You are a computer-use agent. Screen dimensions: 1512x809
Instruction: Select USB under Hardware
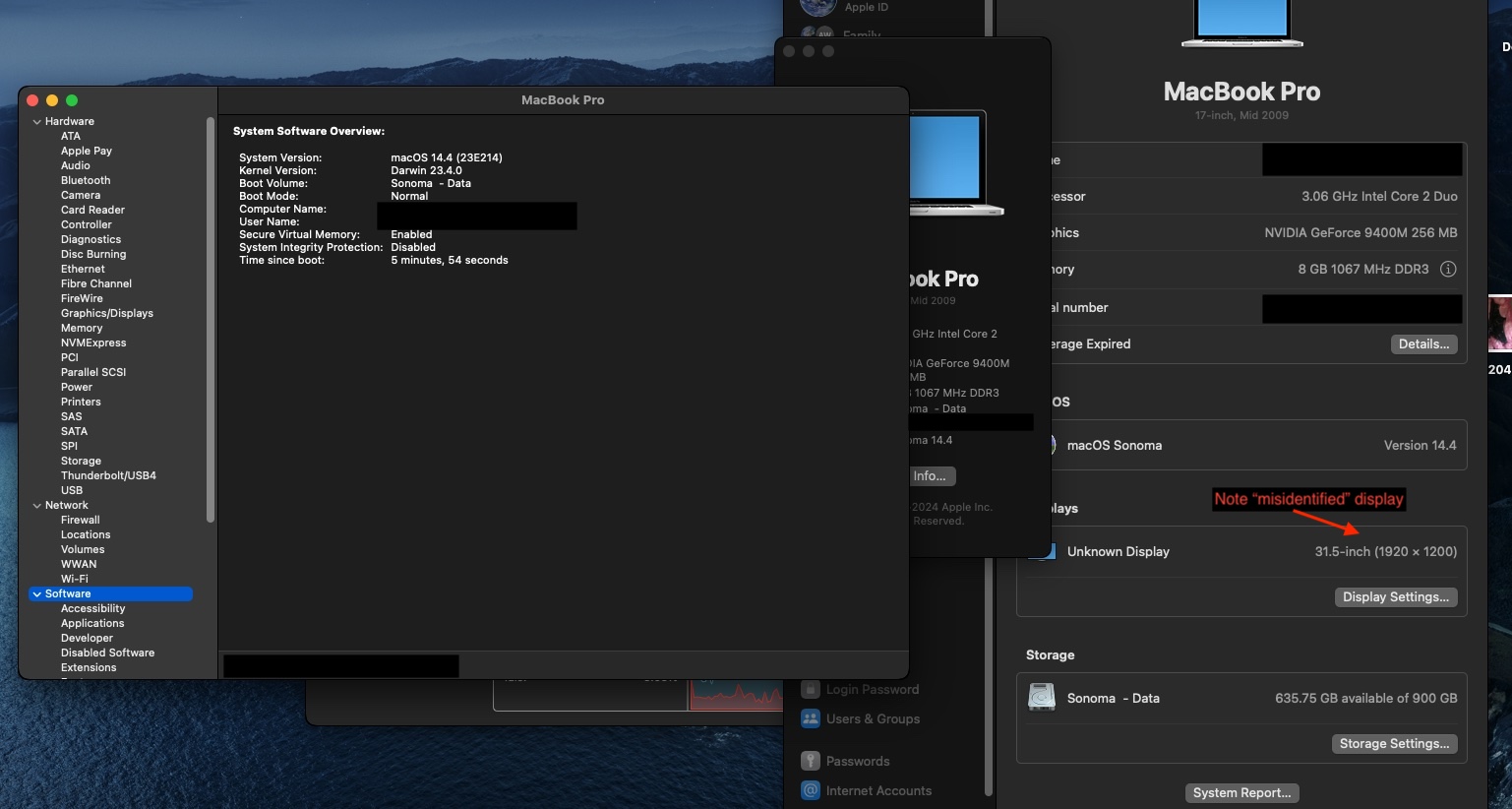72,491
